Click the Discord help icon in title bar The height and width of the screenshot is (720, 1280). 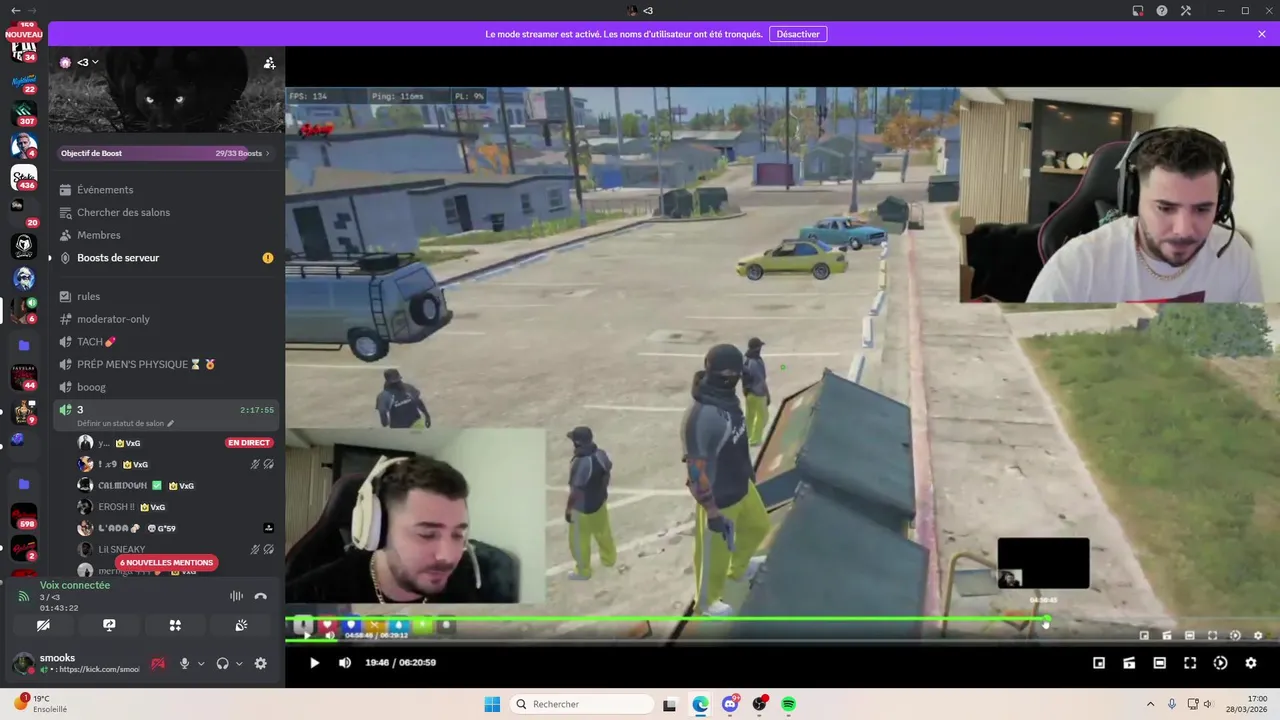pyautogui.click(x=1162, y=10)
